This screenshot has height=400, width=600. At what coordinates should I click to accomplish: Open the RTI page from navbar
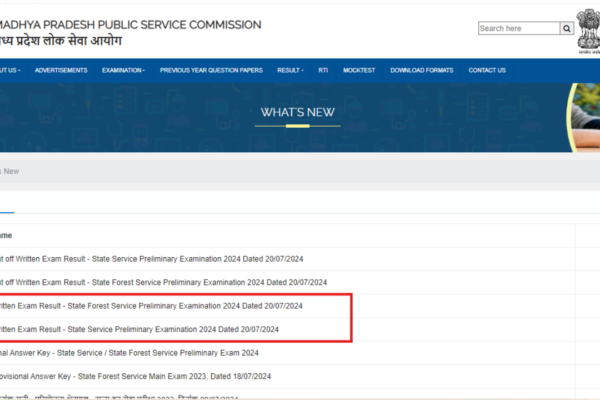pyautogui.click(x=323, y=70)
